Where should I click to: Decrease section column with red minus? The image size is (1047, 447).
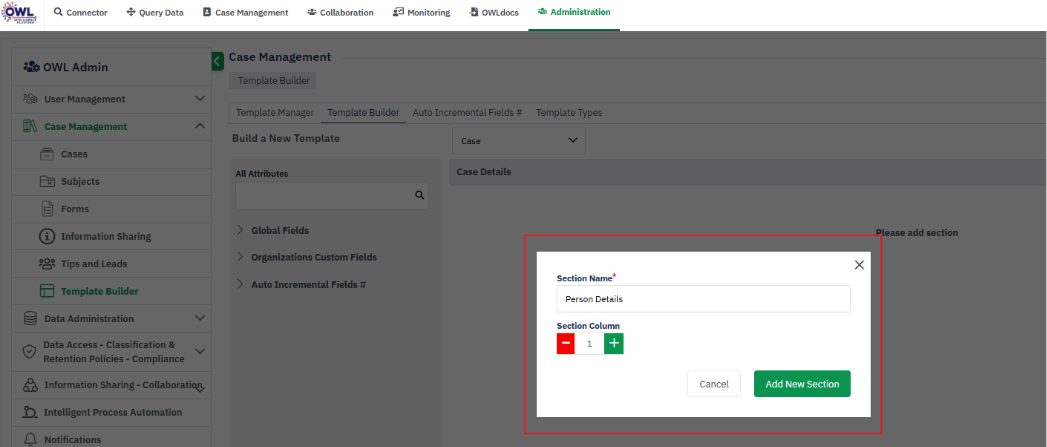(x=566, y=343)
